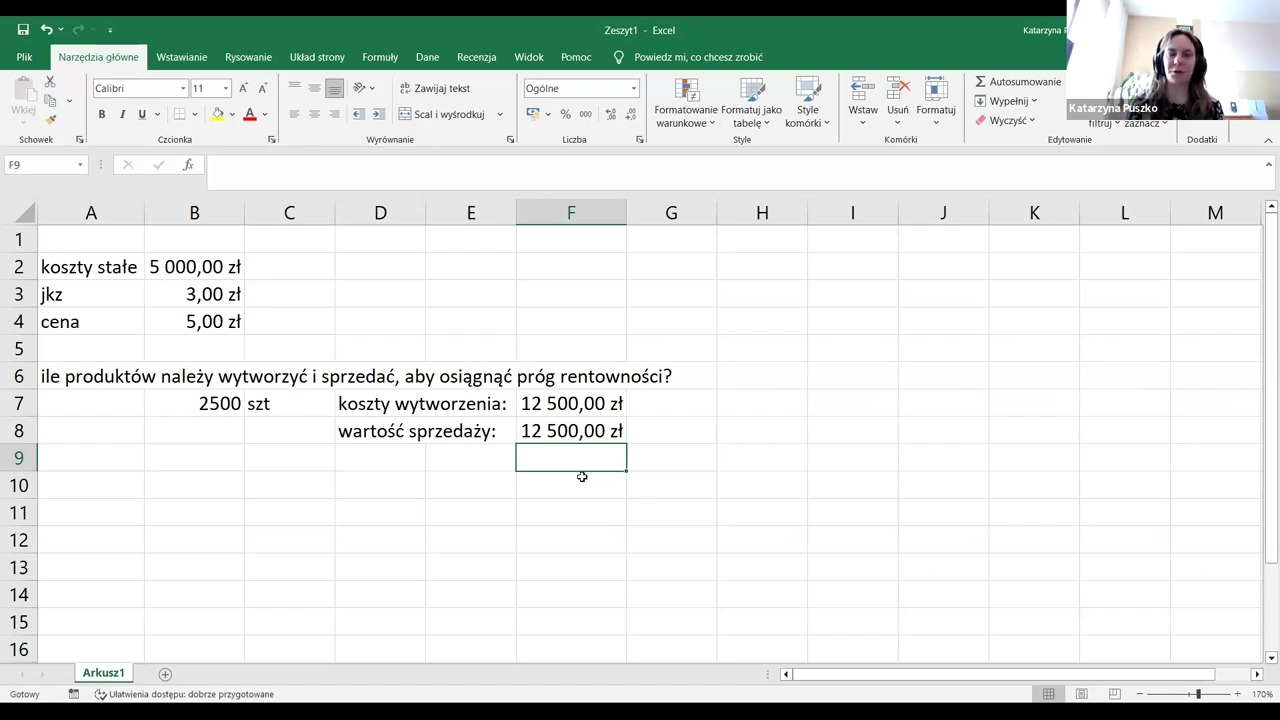Apply cell borders icon
Image resolution: width=1280 pixels, height=720 pixels.
(179, 114)
